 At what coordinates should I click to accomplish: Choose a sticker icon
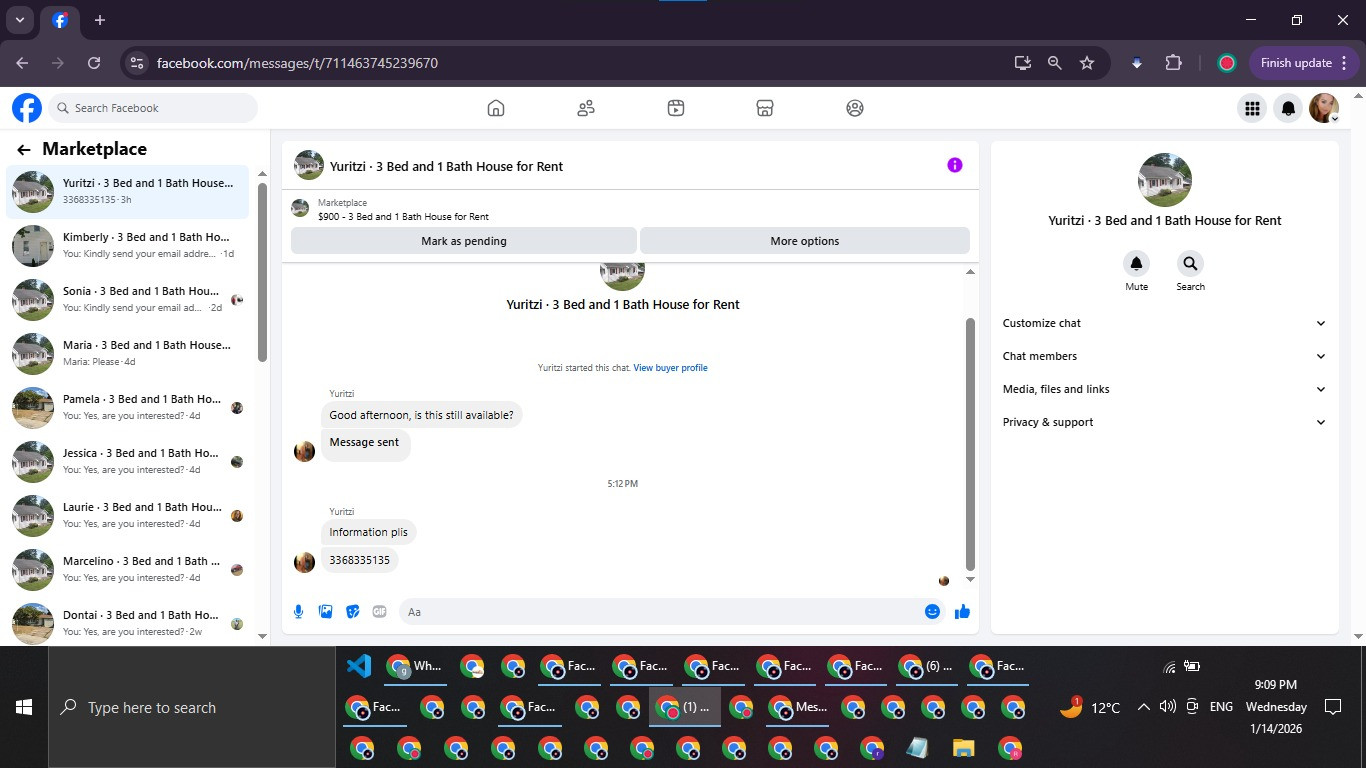[353, 612]
